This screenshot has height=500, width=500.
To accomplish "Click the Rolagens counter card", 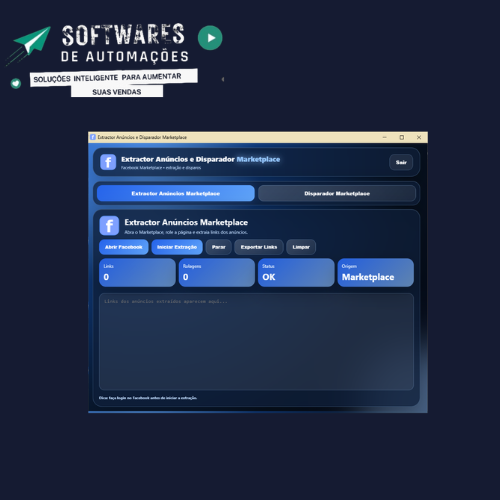I will pos(217,273).
